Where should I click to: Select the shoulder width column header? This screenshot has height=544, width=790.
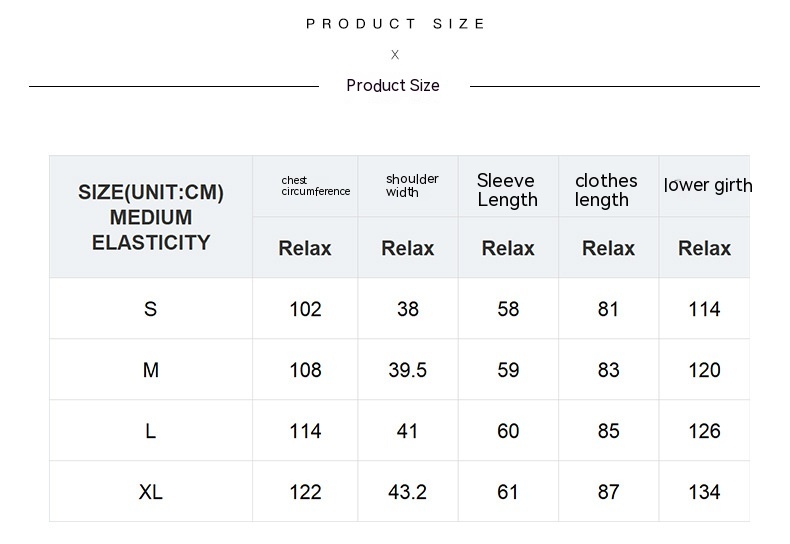[x=412, y=186]
